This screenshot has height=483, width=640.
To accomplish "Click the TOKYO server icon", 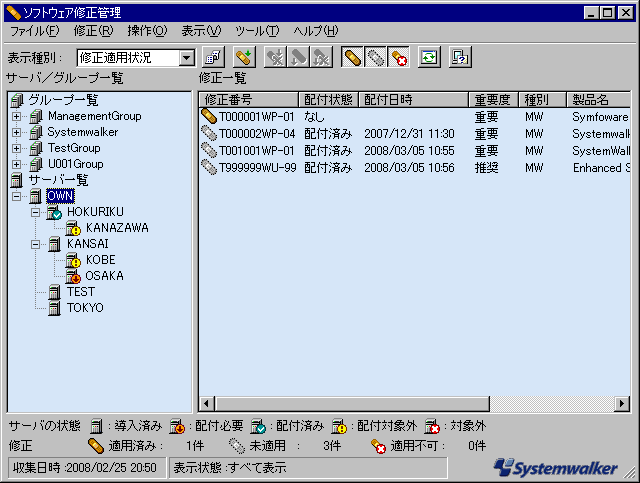I will tap(54, 308).
